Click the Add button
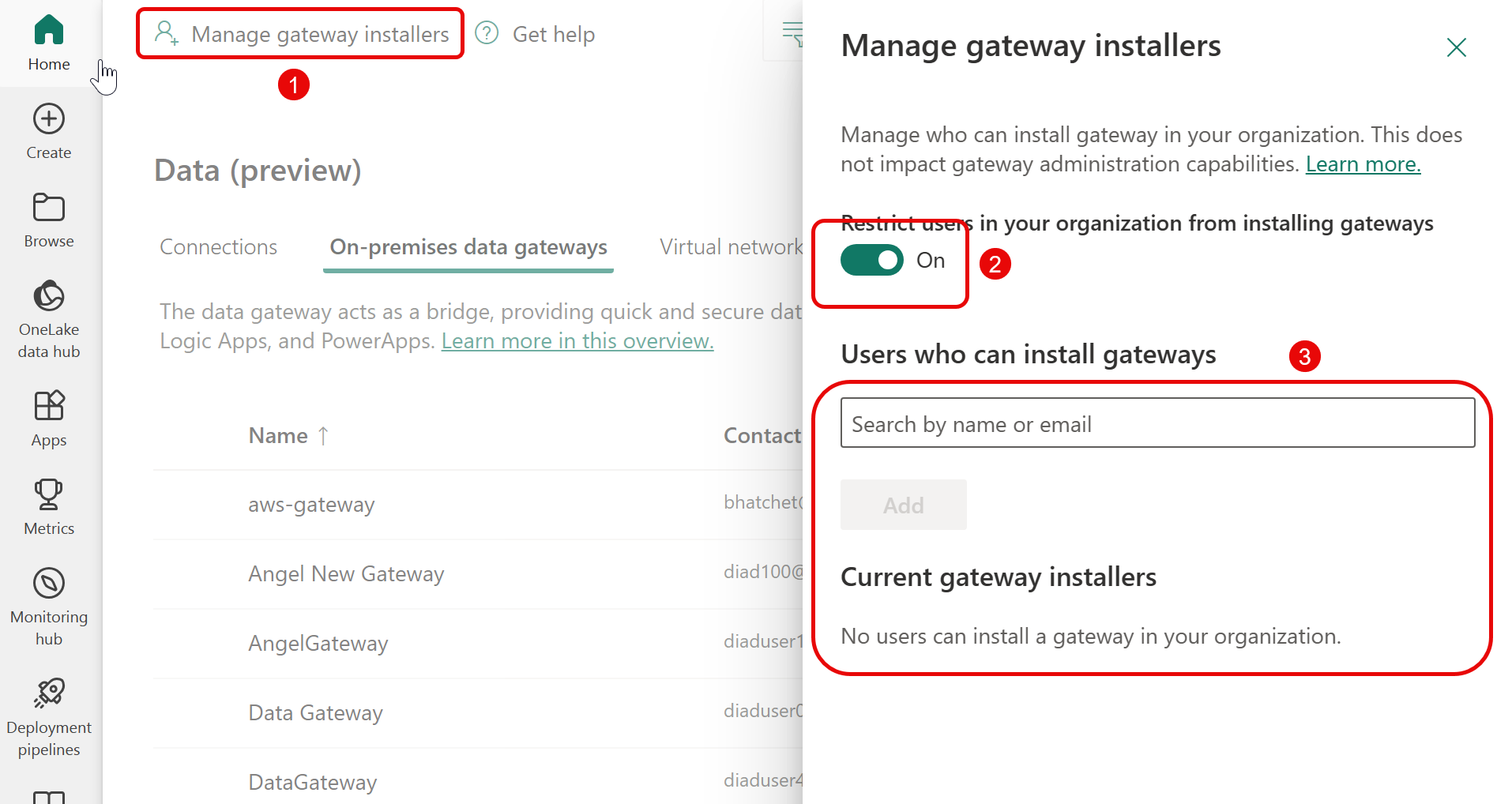 (x=903, y=505)
